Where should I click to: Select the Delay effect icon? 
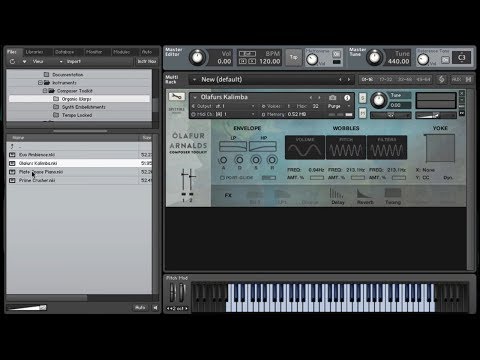click(337, 196)
